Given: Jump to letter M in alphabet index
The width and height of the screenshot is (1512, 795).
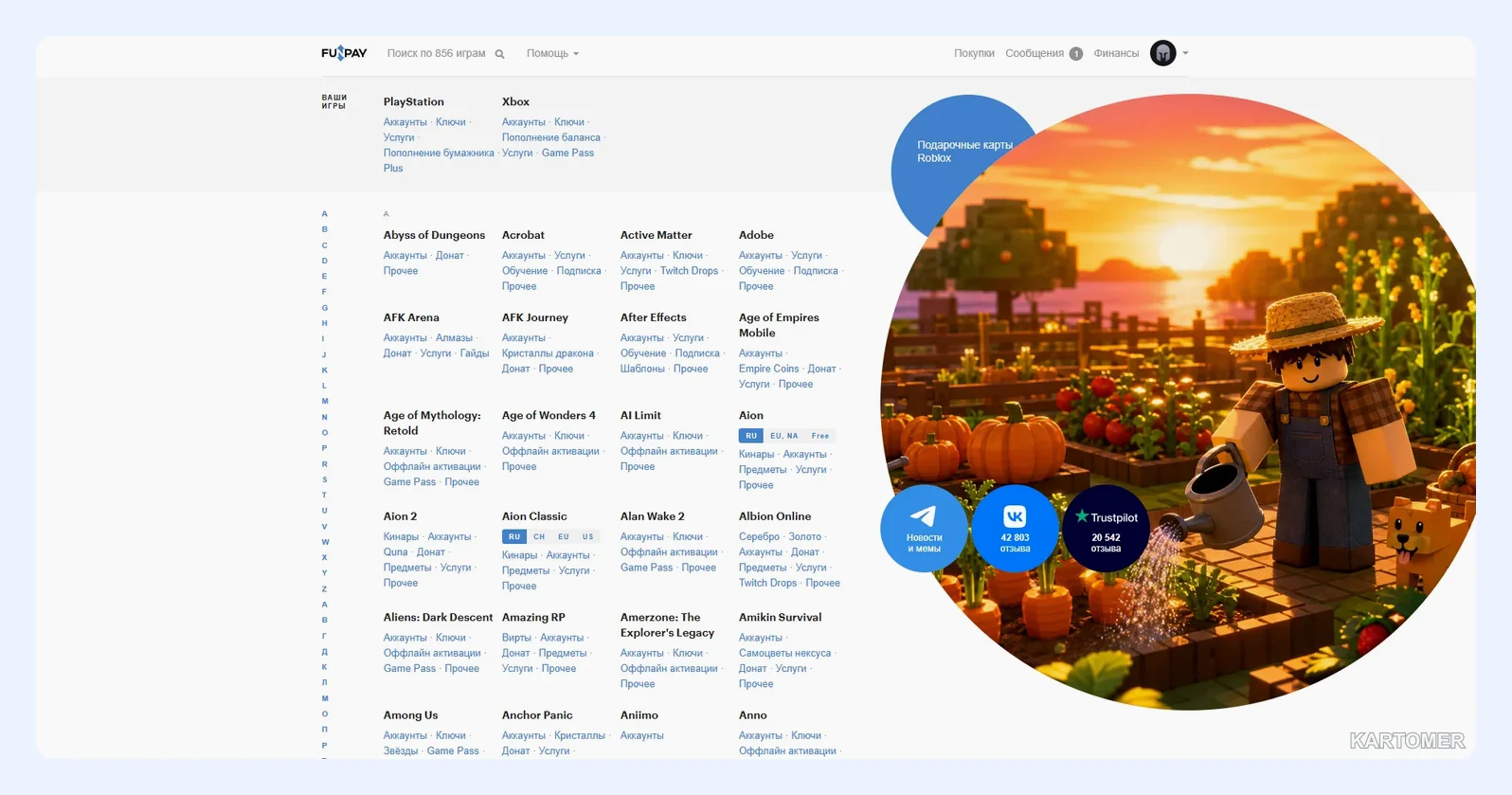Looking at the screenshot, I should 324,401.
